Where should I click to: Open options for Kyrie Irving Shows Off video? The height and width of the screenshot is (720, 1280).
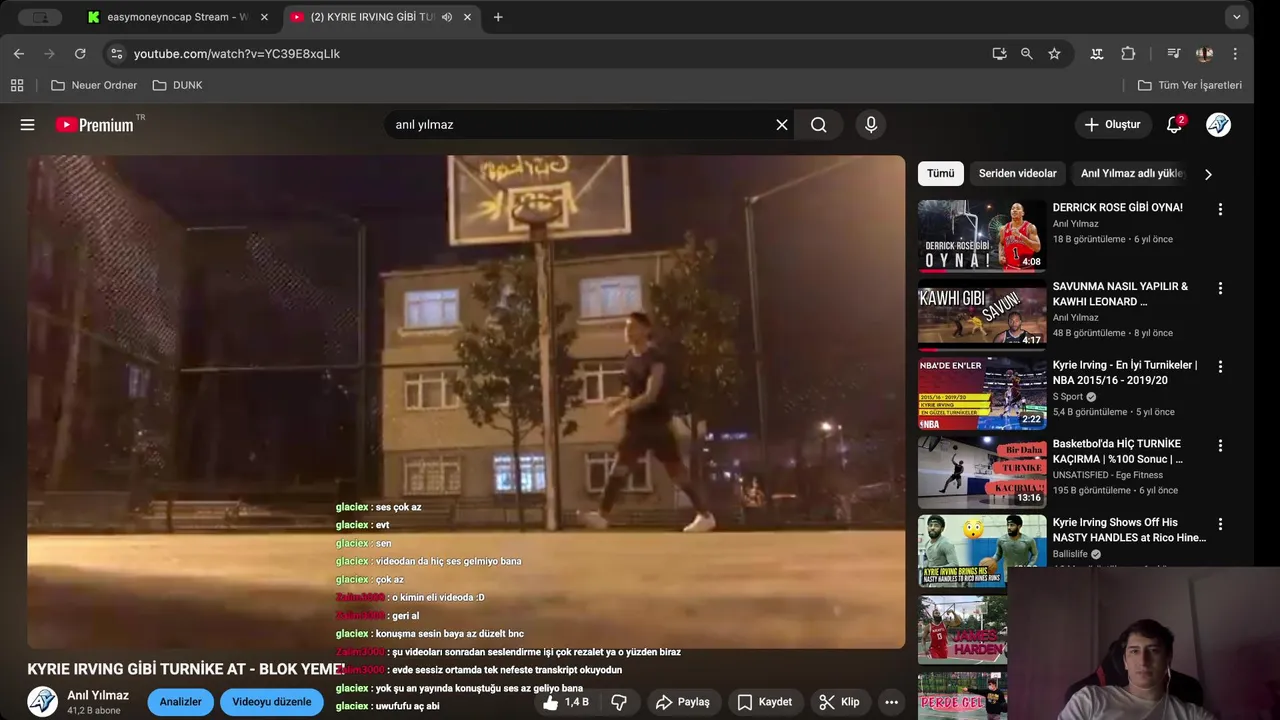click(x=1220, y=524)
